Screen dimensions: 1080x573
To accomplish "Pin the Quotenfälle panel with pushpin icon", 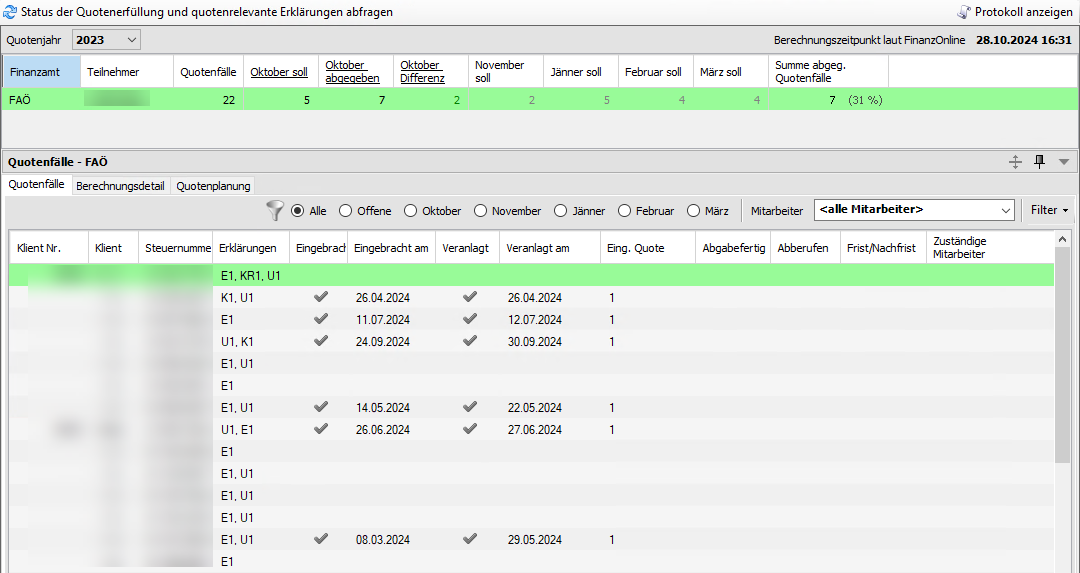I will [1040, 161].
